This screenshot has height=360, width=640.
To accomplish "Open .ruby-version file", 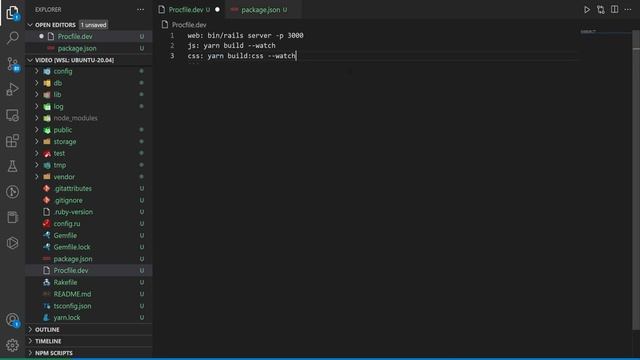I will (x=73, y=212).
